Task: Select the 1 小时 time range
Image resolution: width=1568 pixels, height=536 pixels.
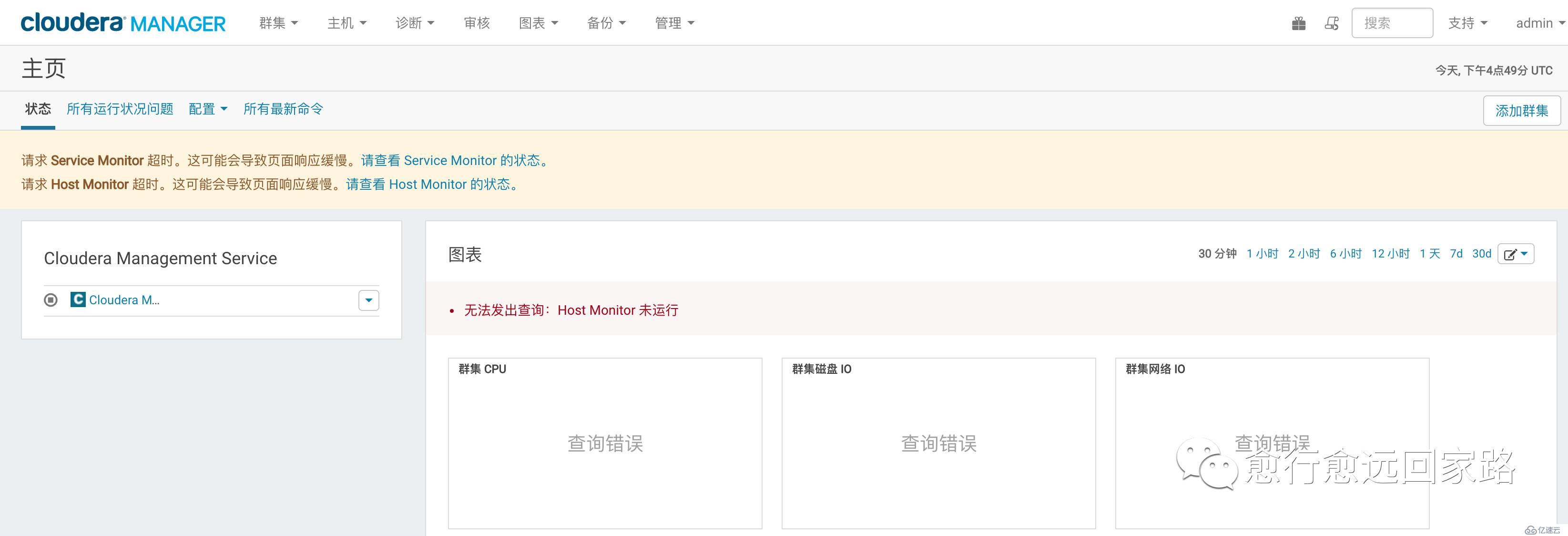Action: [x=1263, y=253]
